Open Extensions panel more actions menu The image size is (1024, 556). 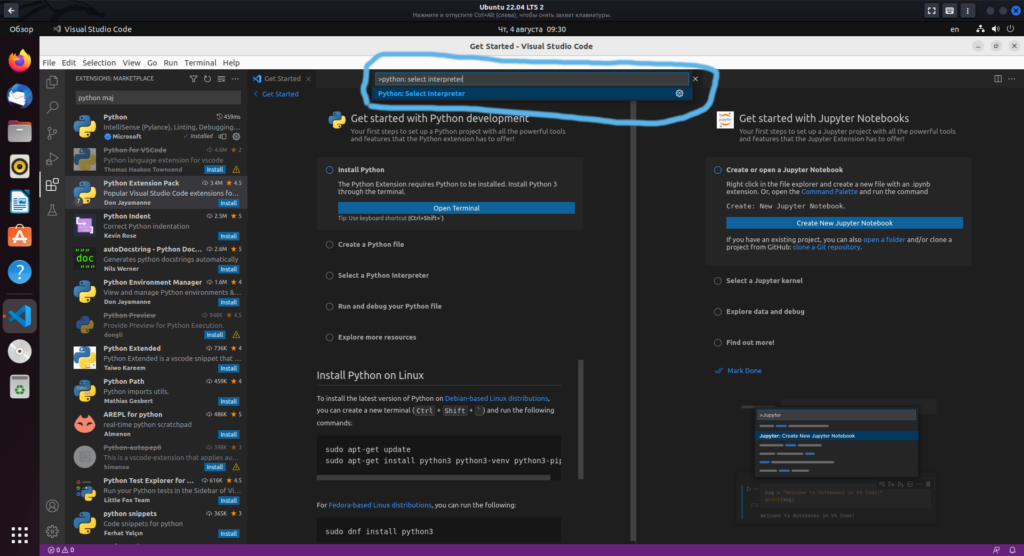(x=235, y=78)
